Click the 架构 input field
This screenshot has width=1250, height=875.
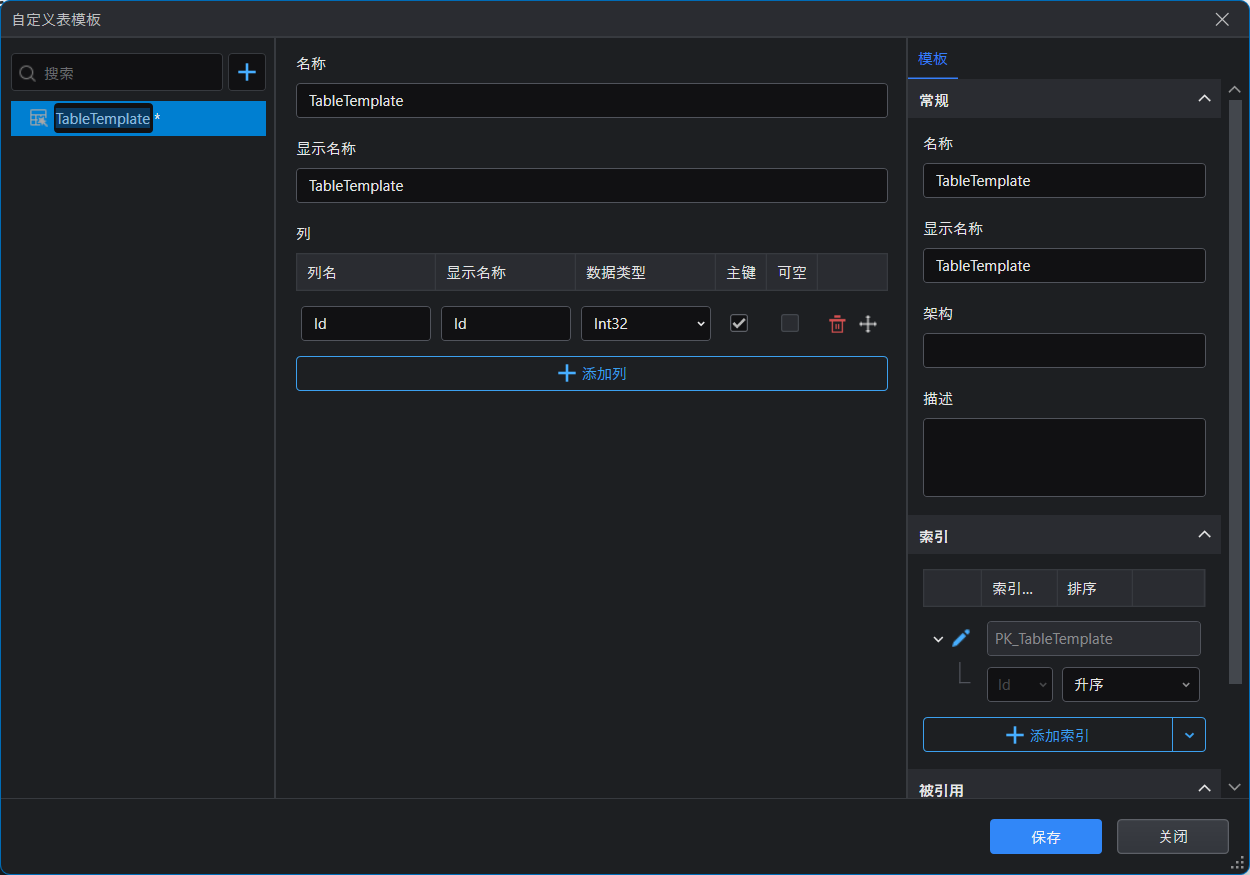(x=1064, y=351)
